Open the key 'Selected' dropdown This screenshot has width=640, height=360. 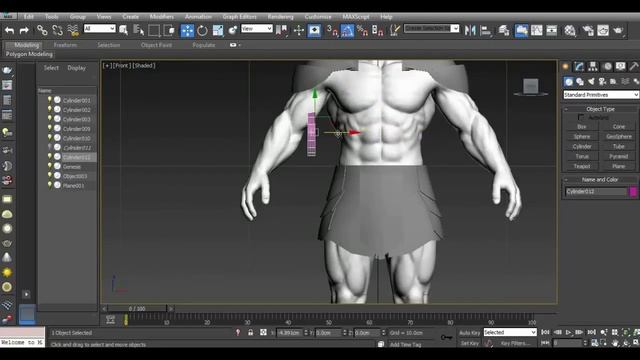[x=510, y=332]
